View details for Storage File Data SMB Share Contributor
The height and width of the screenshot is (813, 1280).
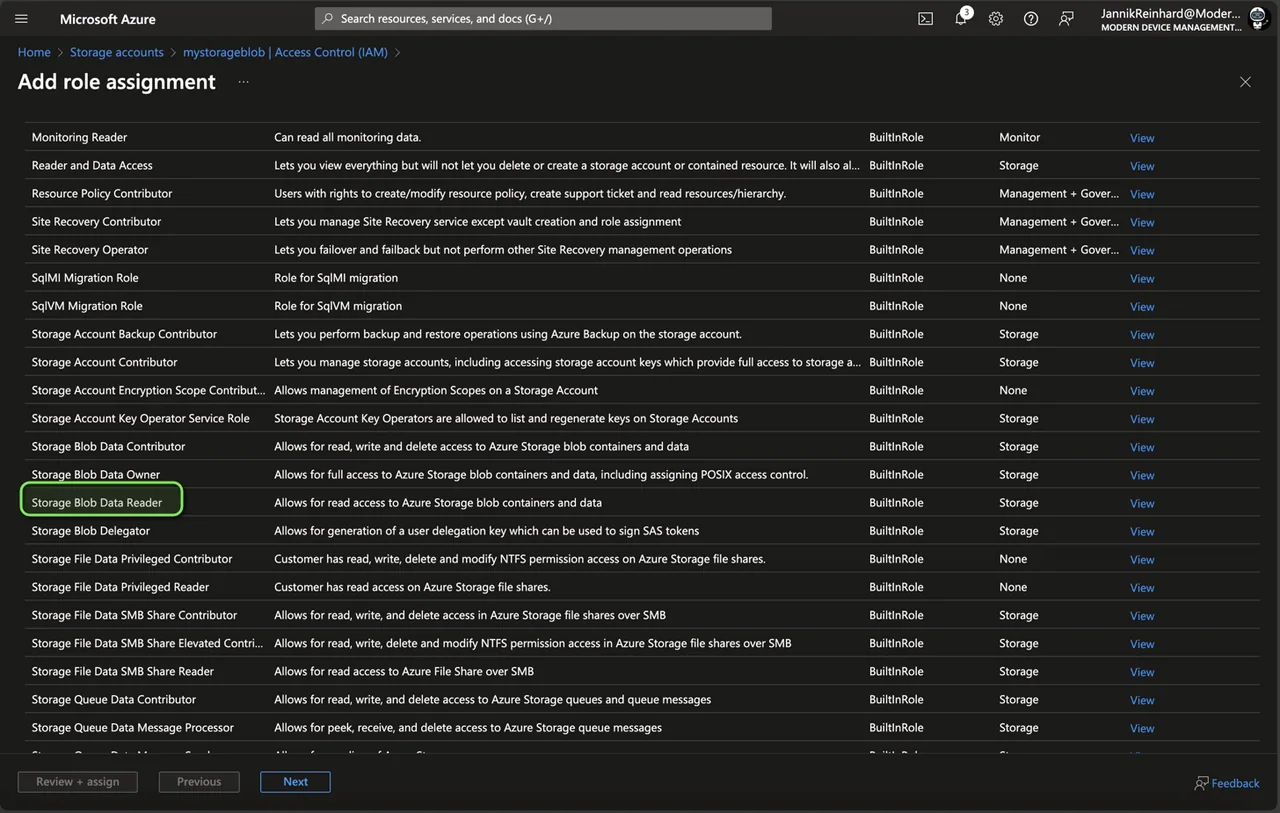(x=1142, y=616)
